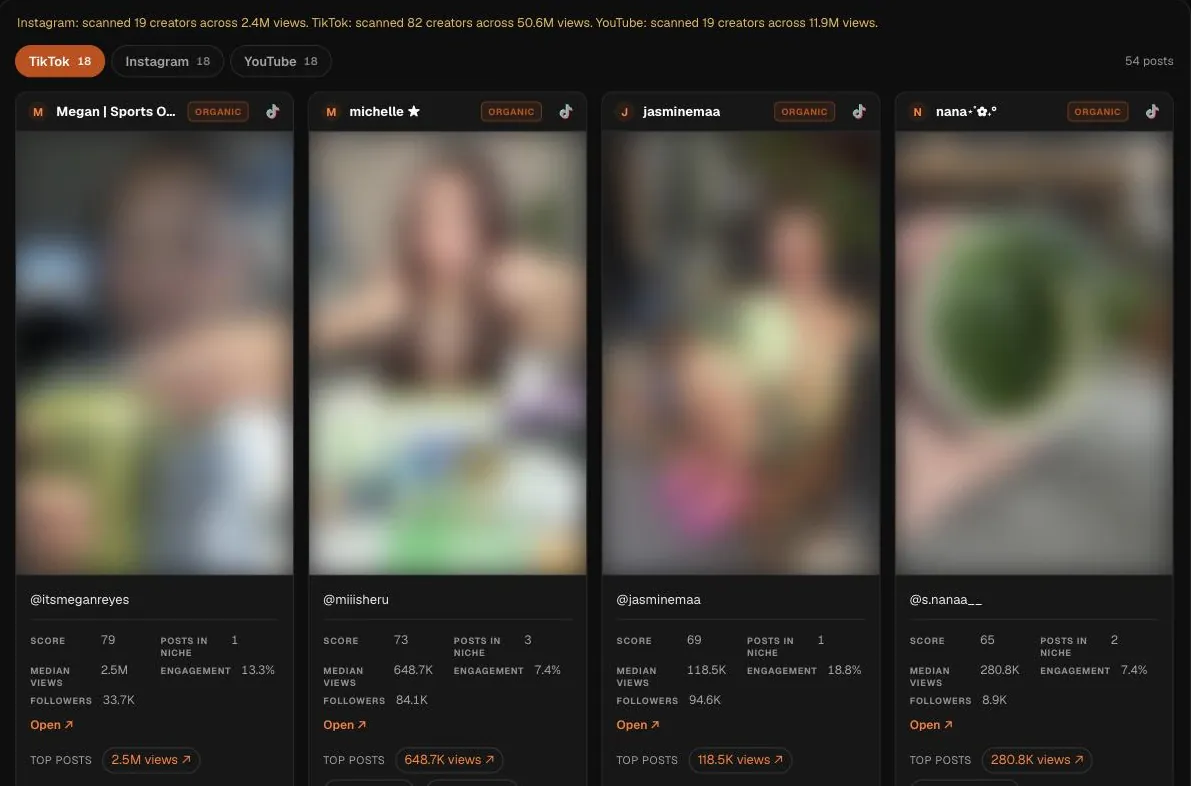Click score value 65
Screen dimensions: 1191x786
[987, 640]
